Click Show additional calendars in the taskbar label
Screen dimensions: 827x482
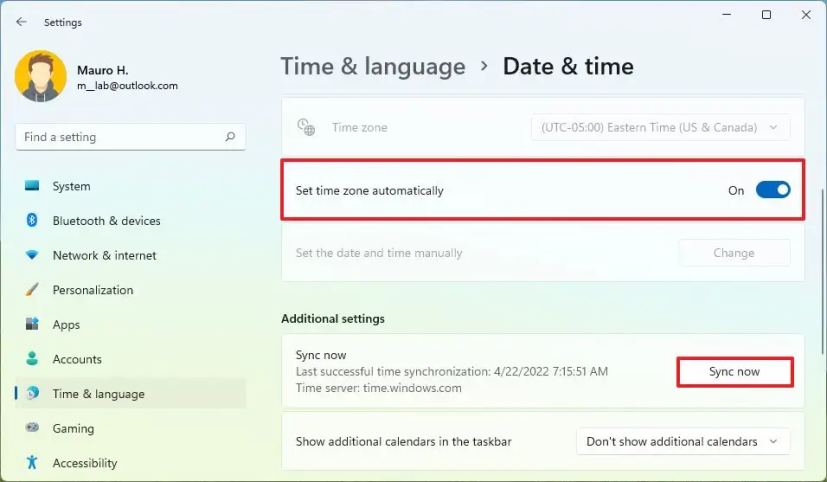403,441
